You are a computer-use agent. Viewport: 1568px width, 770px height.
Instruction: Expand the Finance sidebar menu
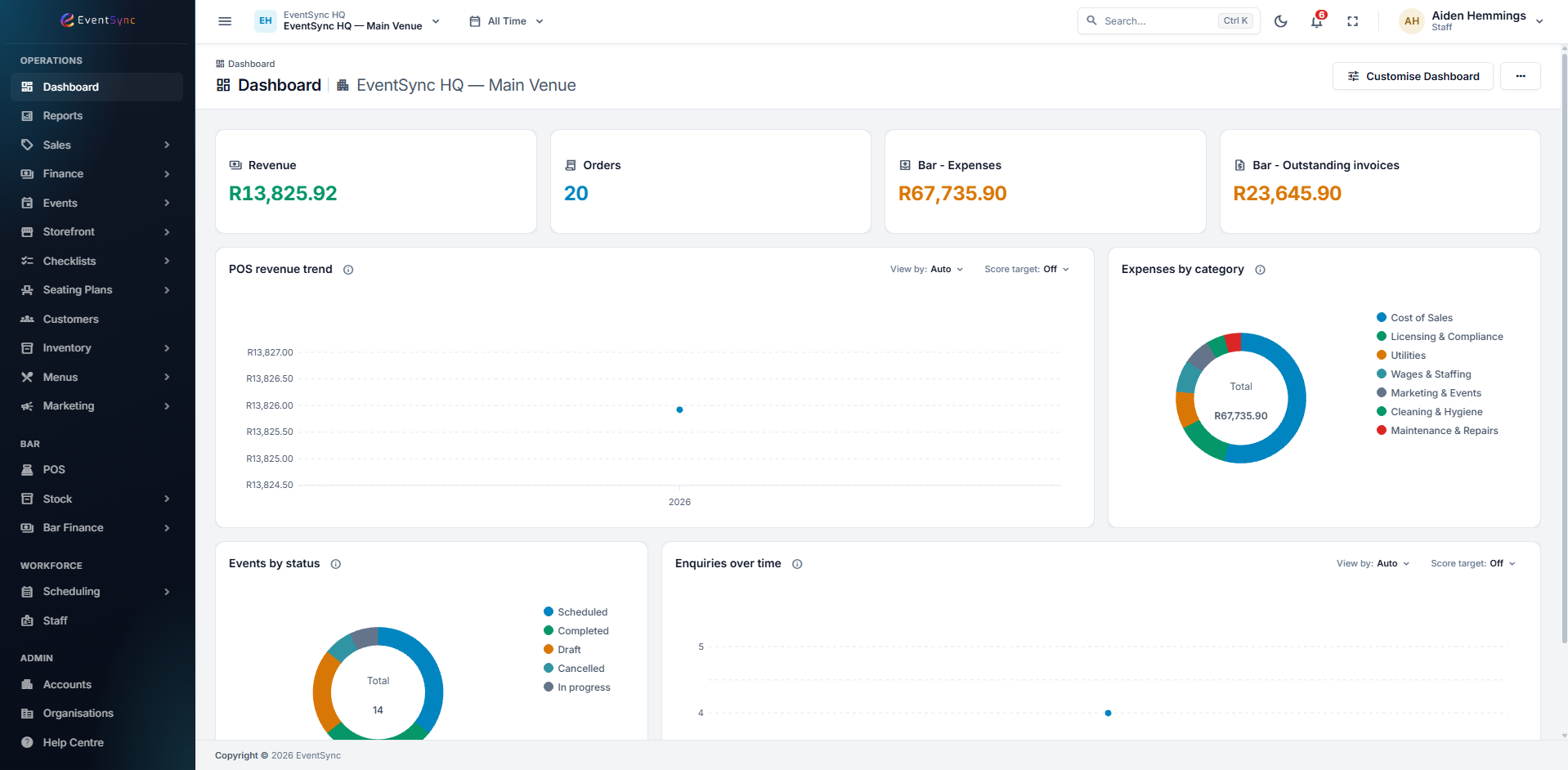pyautogui.click(x=96, y=174)
